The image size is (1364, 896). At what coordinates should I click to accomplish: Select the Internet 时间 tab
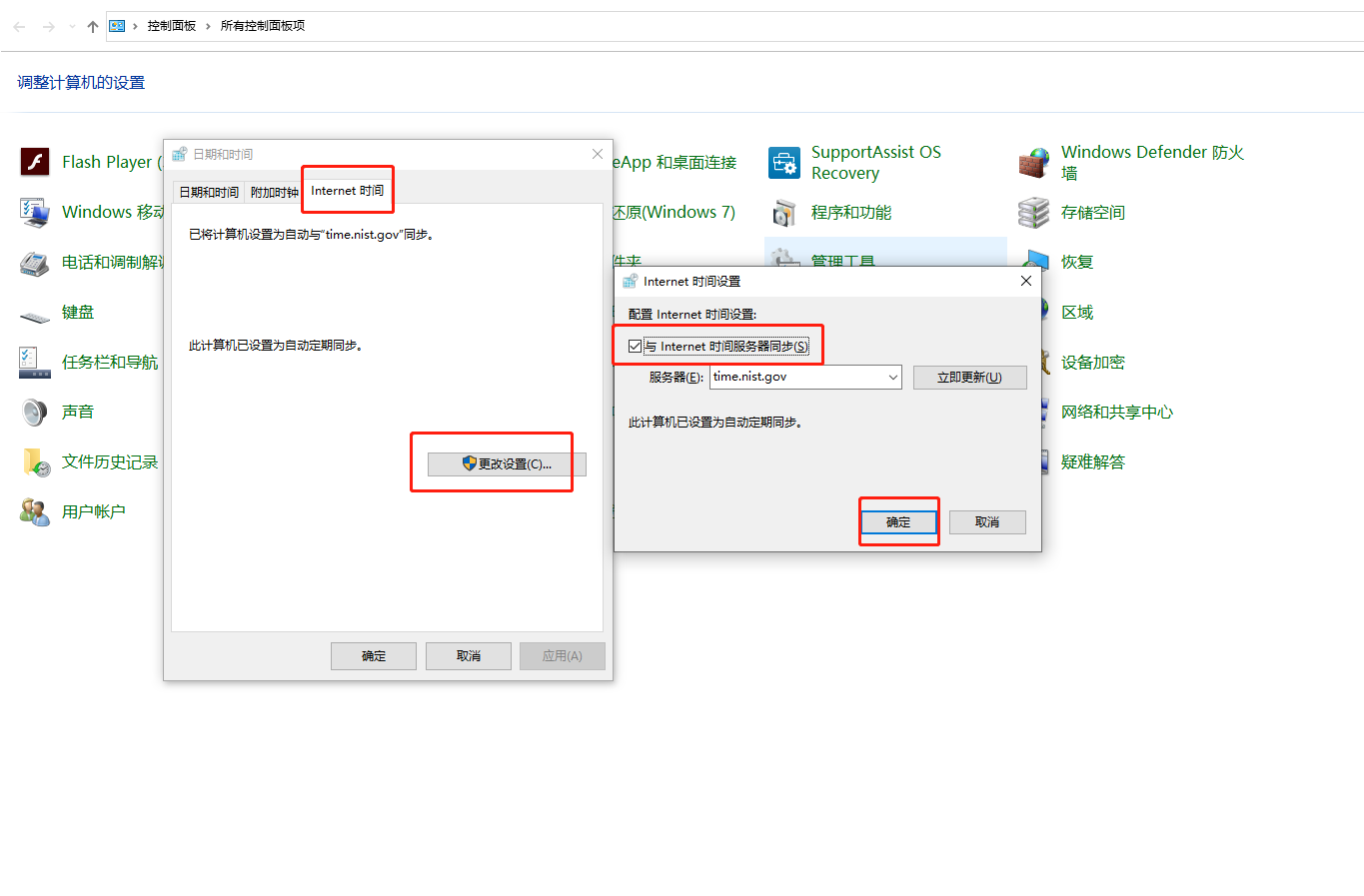pos(347,191)
